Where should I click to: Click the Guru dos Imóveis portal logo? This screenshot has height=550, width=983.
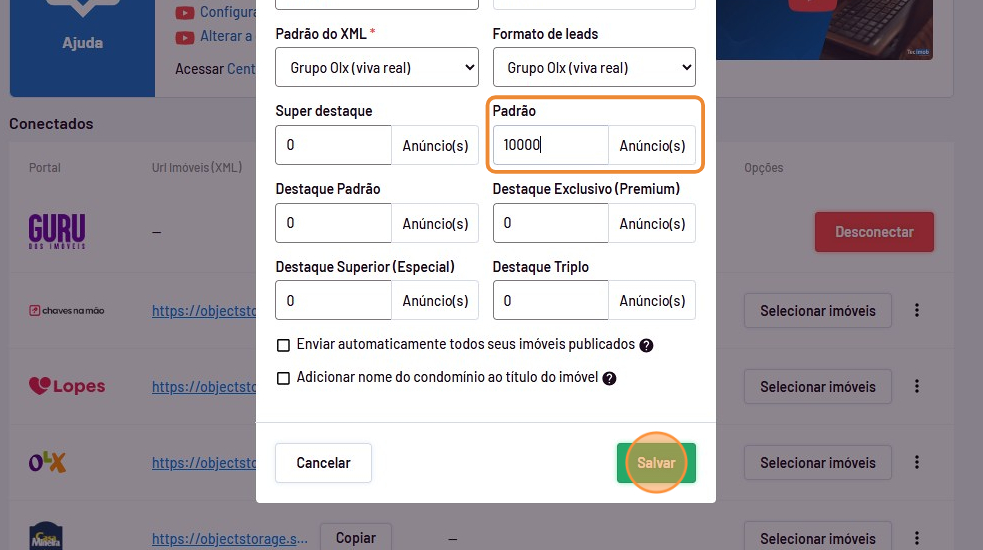point(57,231)
